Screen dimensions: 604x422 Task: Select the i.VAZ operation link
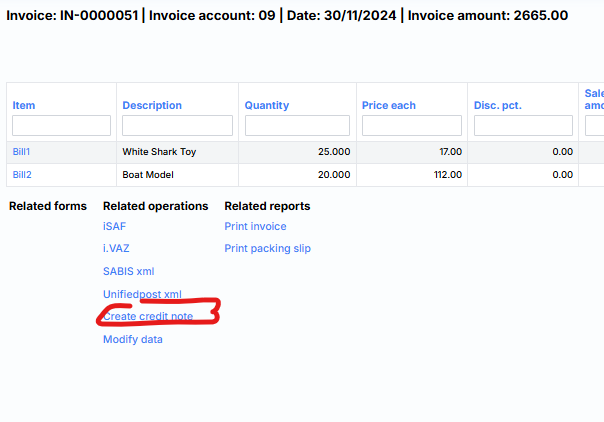[117, 248]
